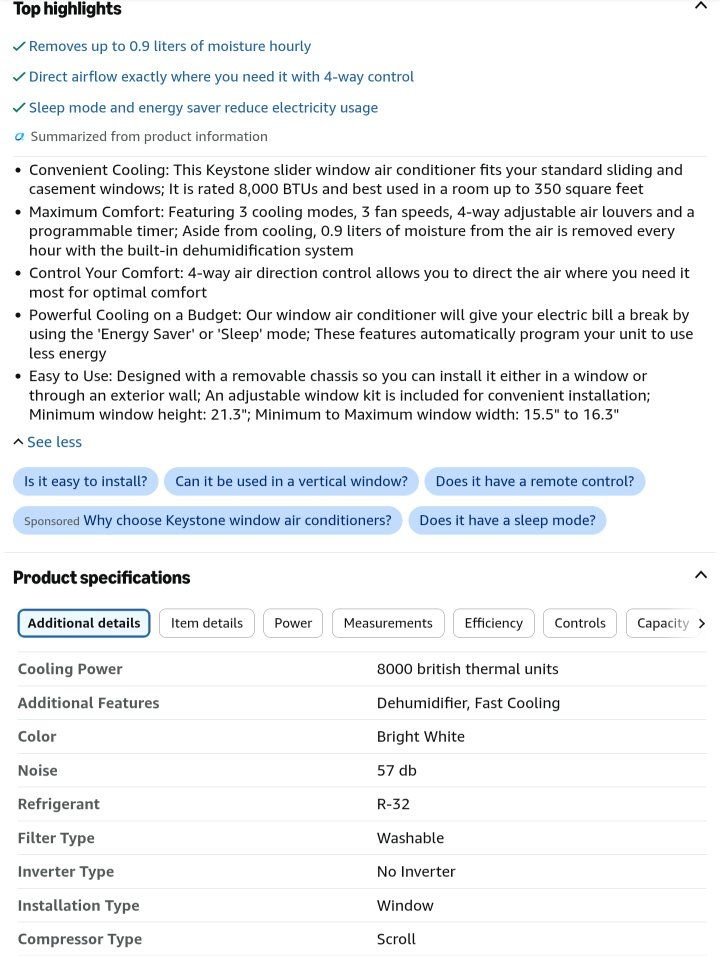
Task: Collapse the Product specifications section chevron
Action: click(701, 575)
